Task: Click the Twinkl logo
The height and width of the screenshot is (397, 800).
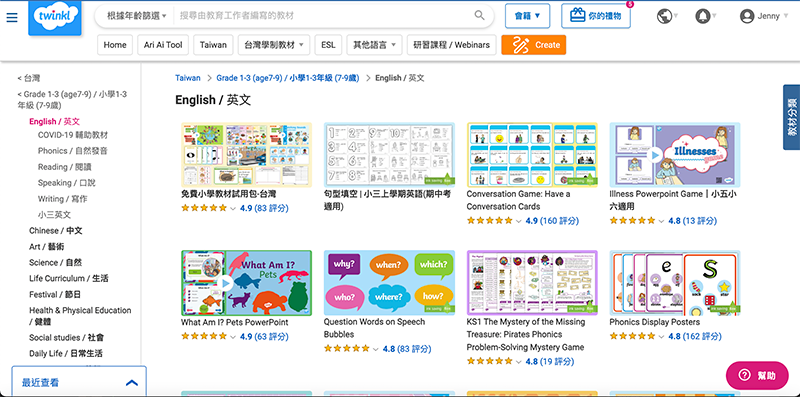Action: pos(55,18)
